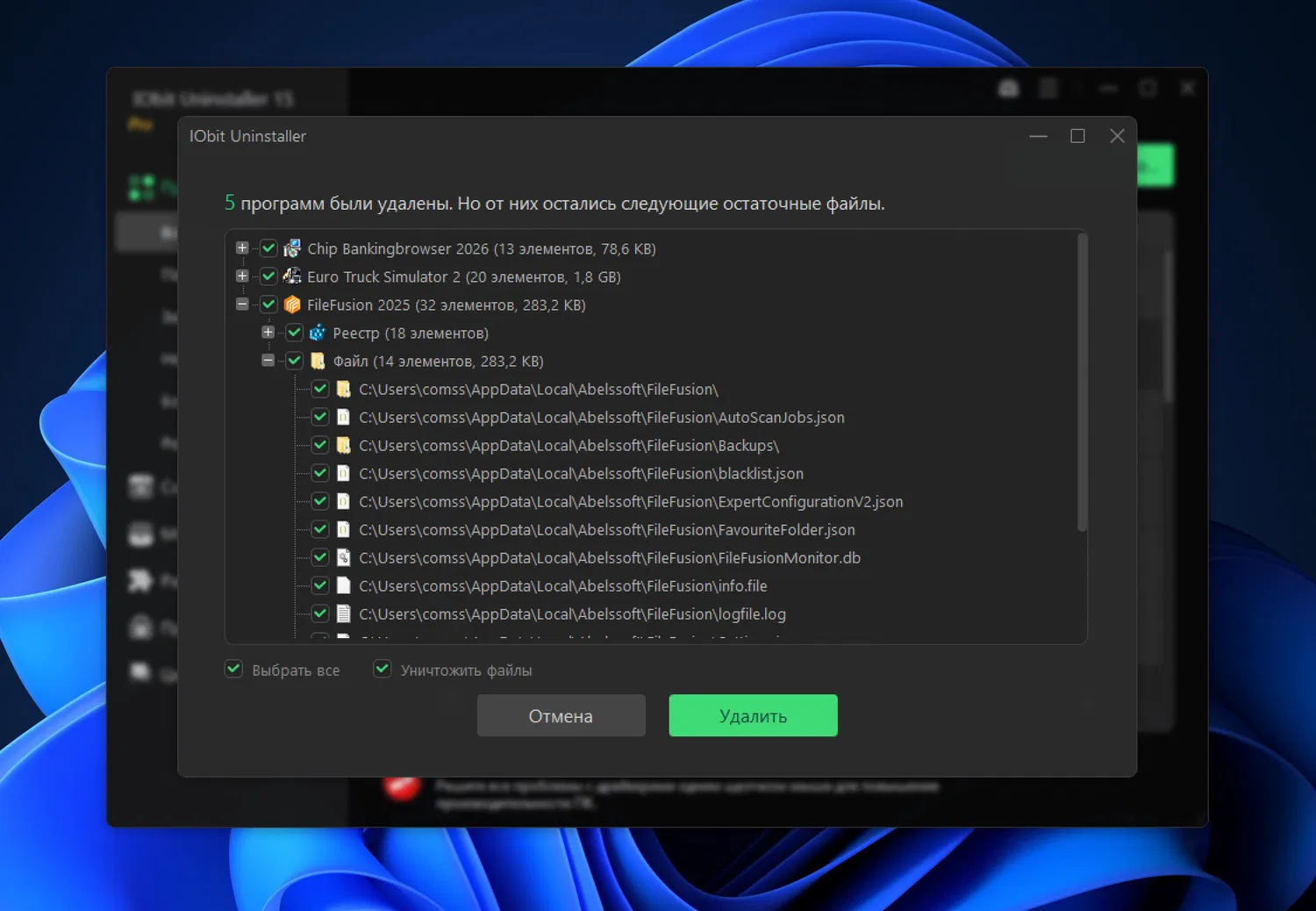Collapse the Файл (14 элементов) node
The image size is (1316, 911).
268,361
